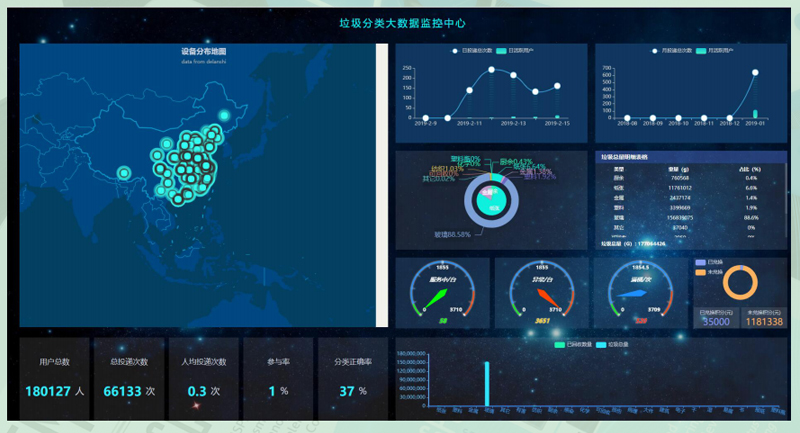Screen dimensions: 800x433
Task: Click the lone map marker west of cluster
Action: click(x=123, y=174)
